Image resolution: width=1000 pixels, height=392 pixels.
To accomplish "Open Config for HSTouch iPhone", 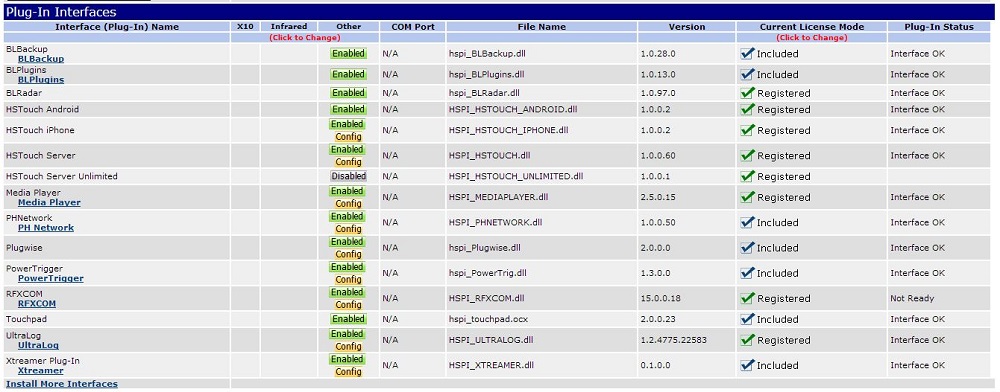I will (x=348, y=137).
